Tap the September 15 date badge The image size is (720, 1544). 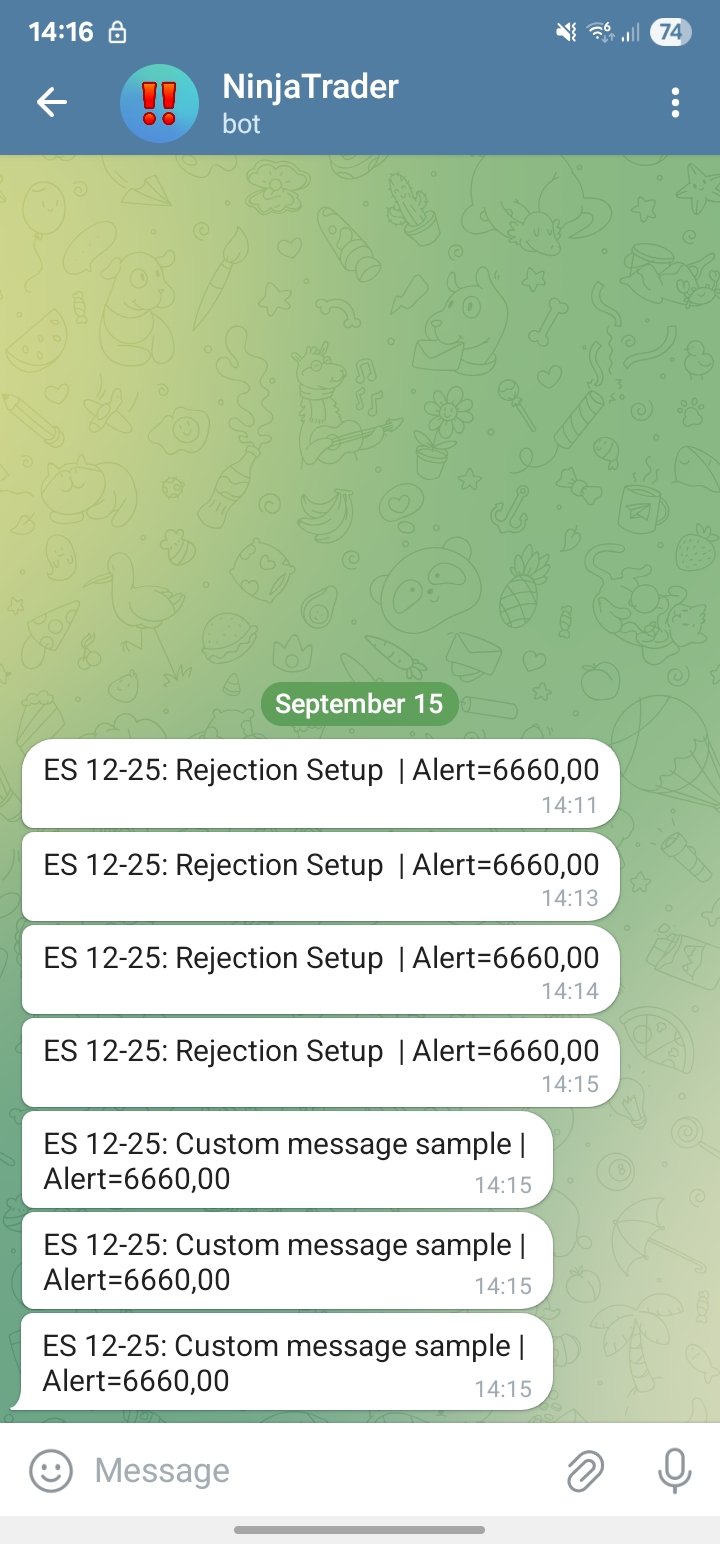pos(359,704)
